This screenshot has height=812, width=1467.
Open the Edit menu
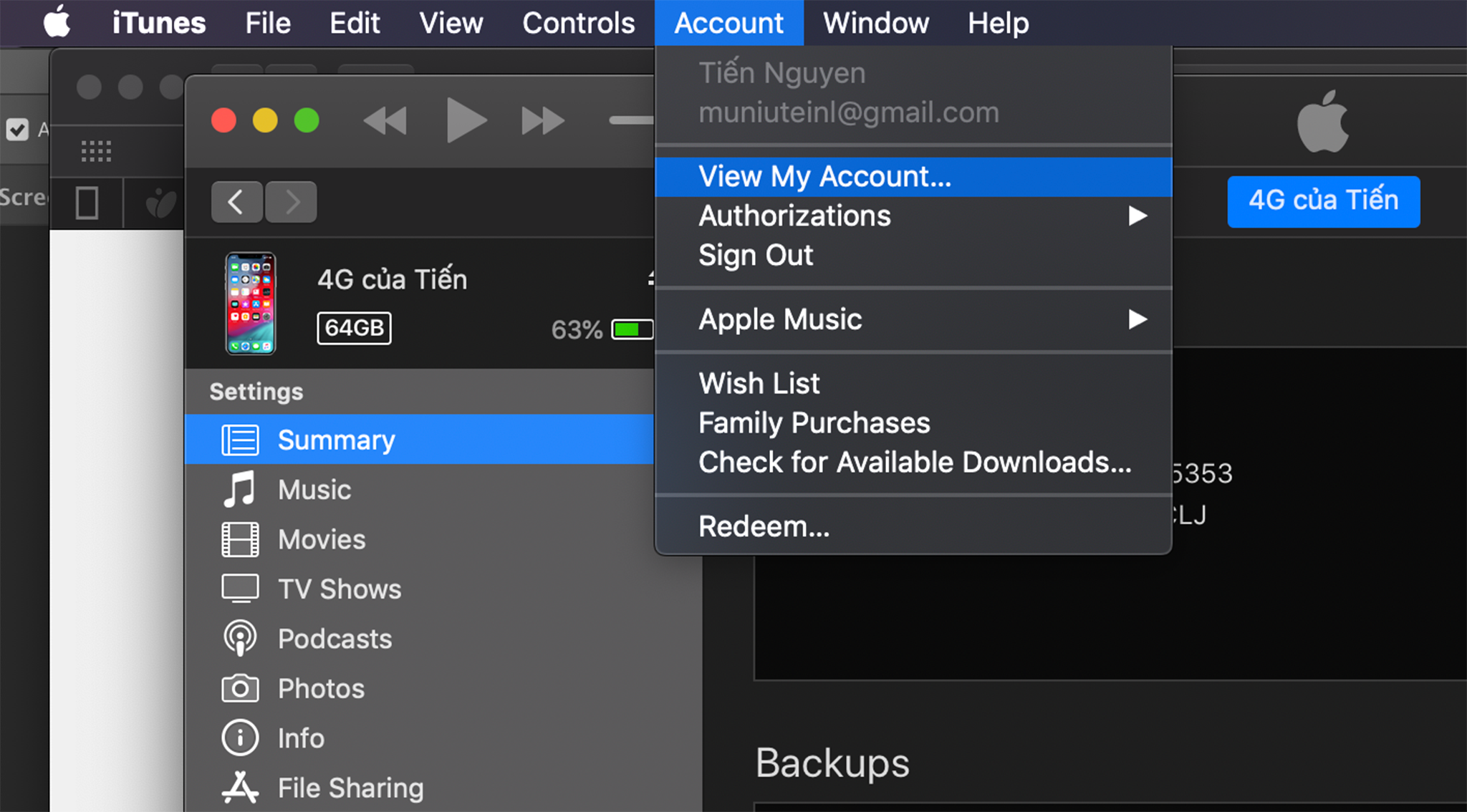355,23
